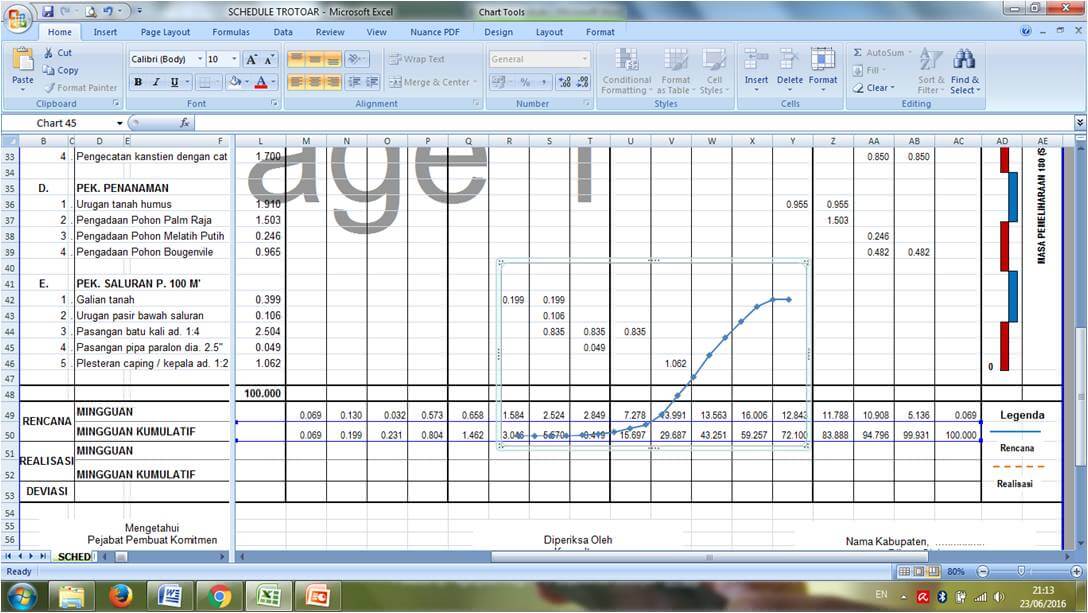Open Conditional Formatting options

pyautogui.click(x=627, y=72)
